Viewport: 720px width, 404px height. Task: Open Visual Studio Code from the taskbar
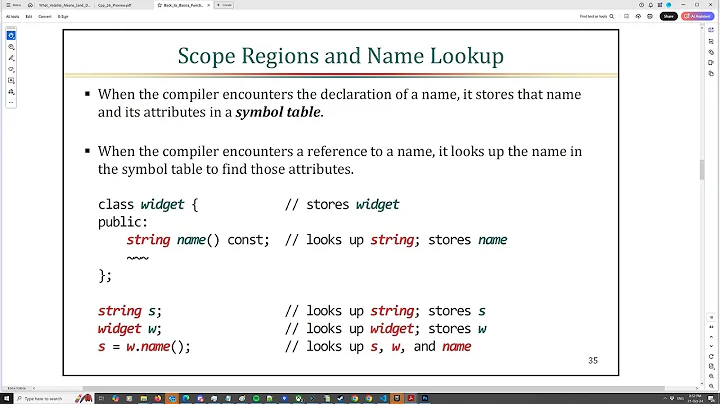[x=382, y=398]
